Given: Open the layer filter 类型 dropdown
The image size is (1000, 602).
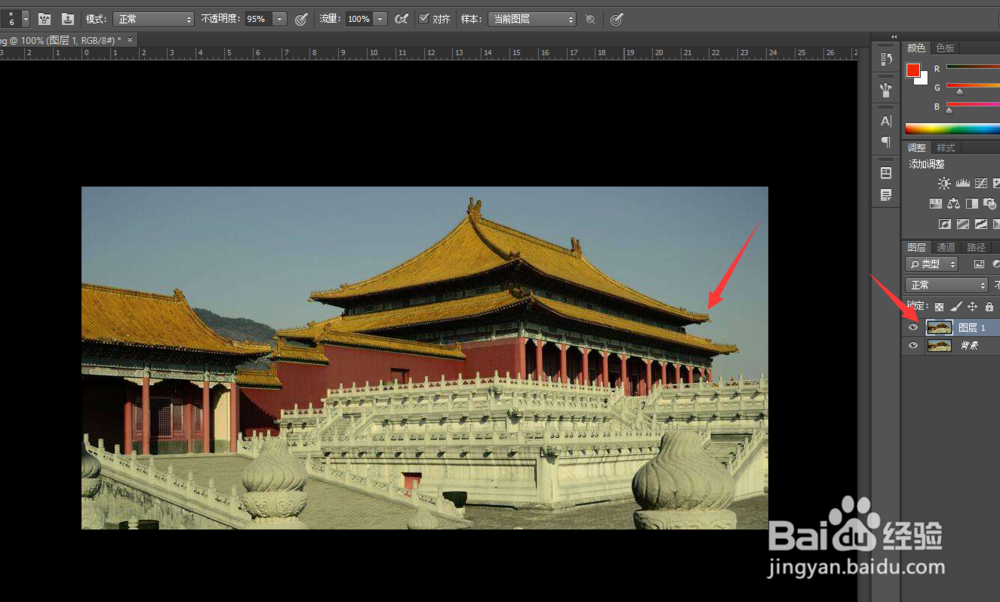Looking at the screenshot, I should (932, 264).
